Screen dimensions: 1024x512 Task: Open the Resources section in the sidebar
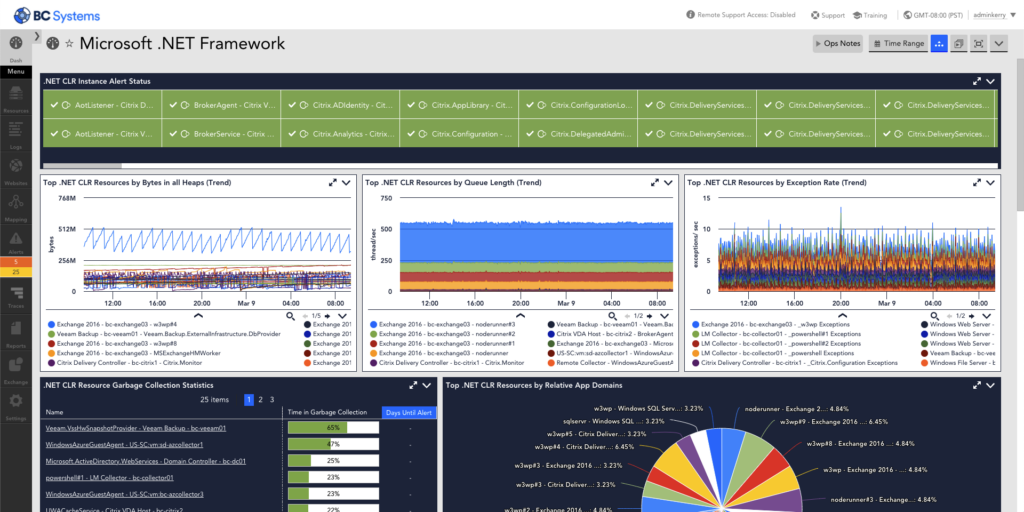[x=16, y=99]
